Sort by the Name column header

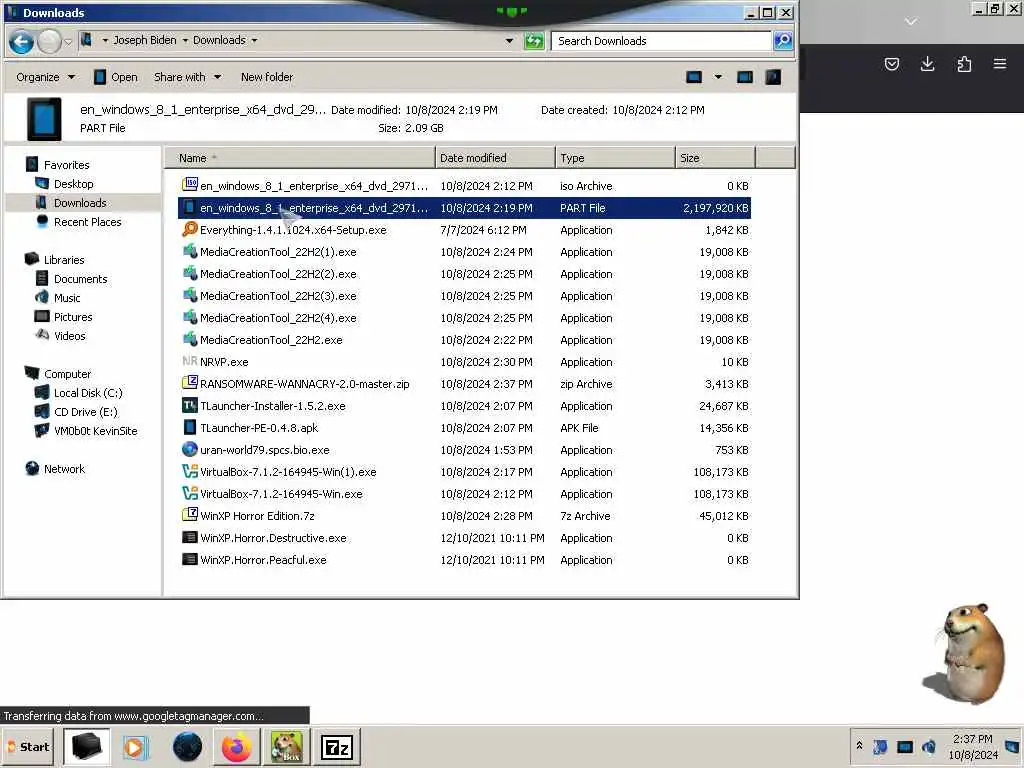pos(299,157)
